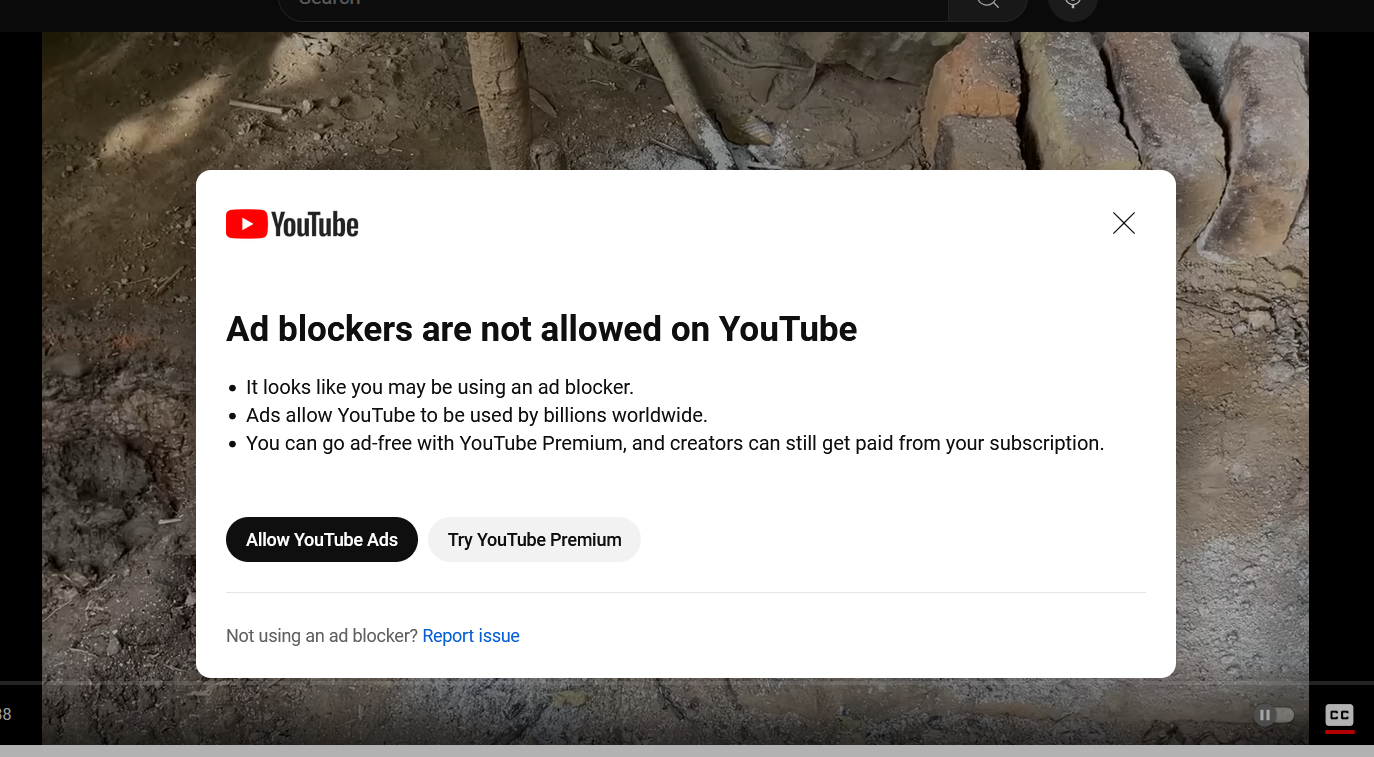Toggle closed captions with the CC button
The height and width of the screenshot is (757, 1374).
(x=1339, y=715)
